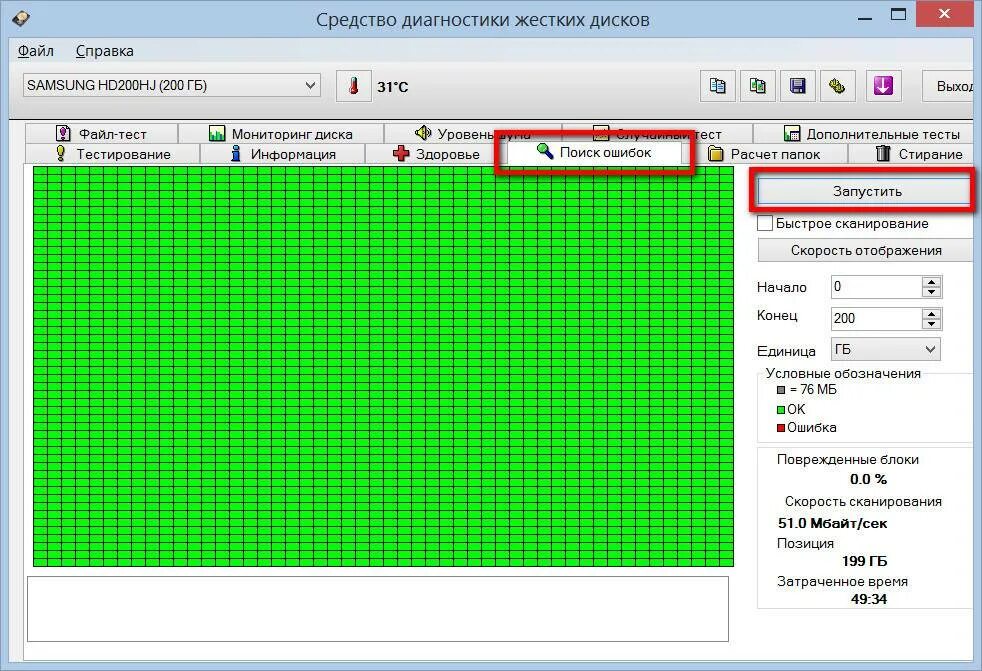Switch to the Тестирование tab

click(x=113, y=154)
